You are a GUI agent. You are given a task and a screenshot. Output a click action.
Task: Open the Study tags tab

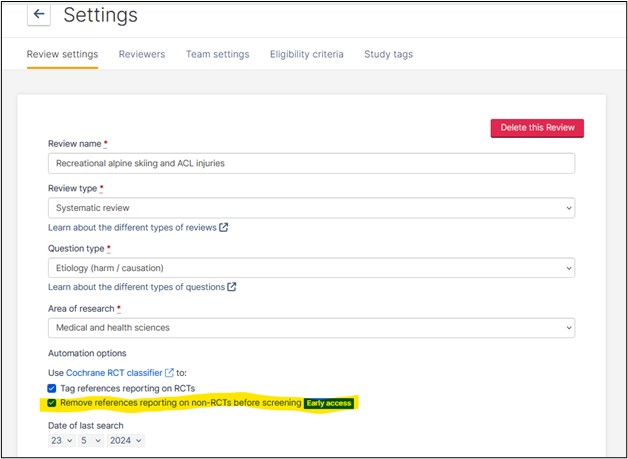388,54
